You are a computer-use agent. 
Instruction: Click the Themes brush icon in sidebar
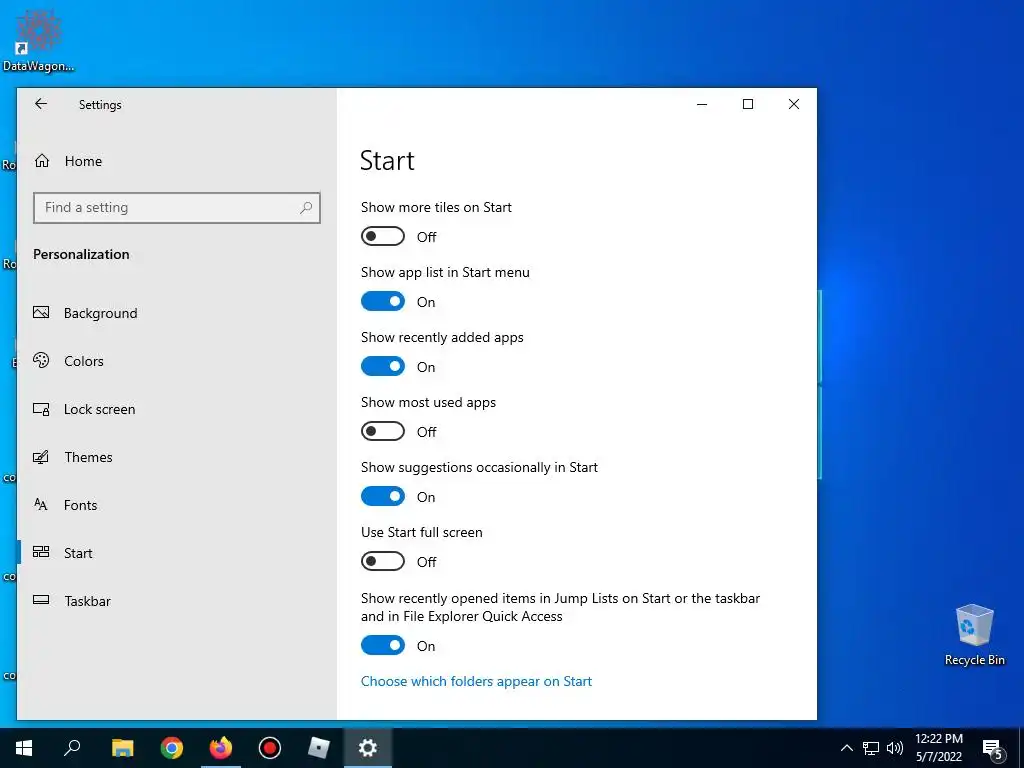coord(41,456)
